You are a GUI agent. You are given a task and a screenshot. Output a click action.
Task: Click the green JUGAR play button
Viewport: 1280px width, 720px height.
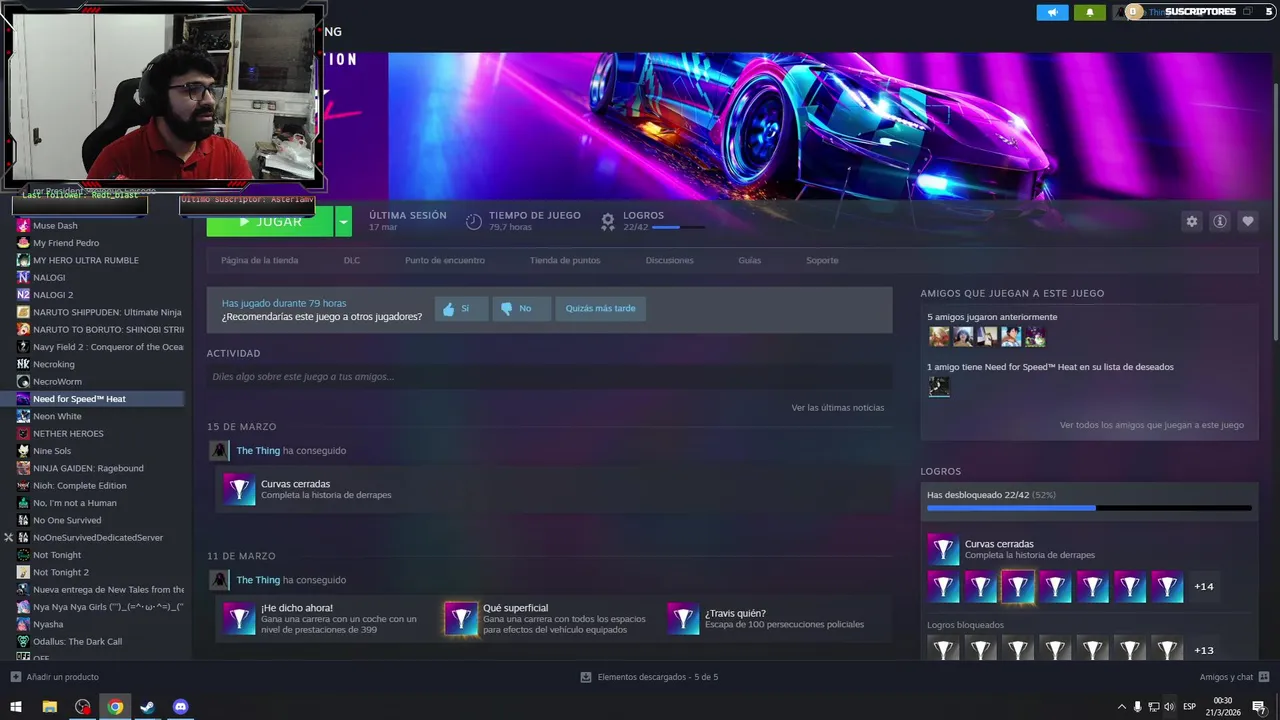click(x=270, y=221)
